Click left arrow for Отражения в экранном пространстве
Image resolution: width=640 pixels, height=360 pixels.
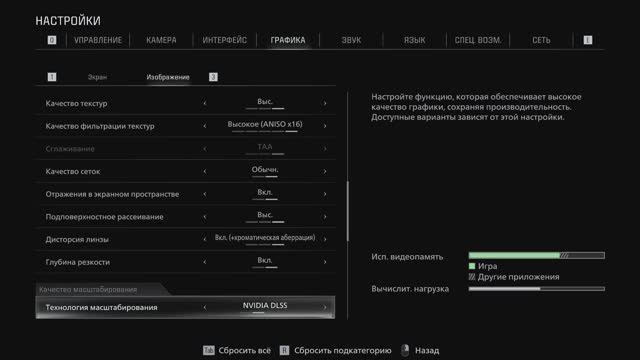tap(205, 194)
